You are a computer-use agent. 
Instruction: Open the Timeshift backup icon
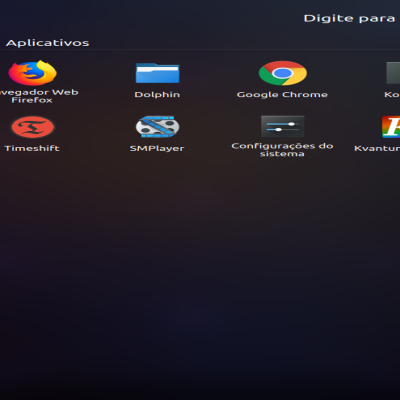tap(32, 127)
